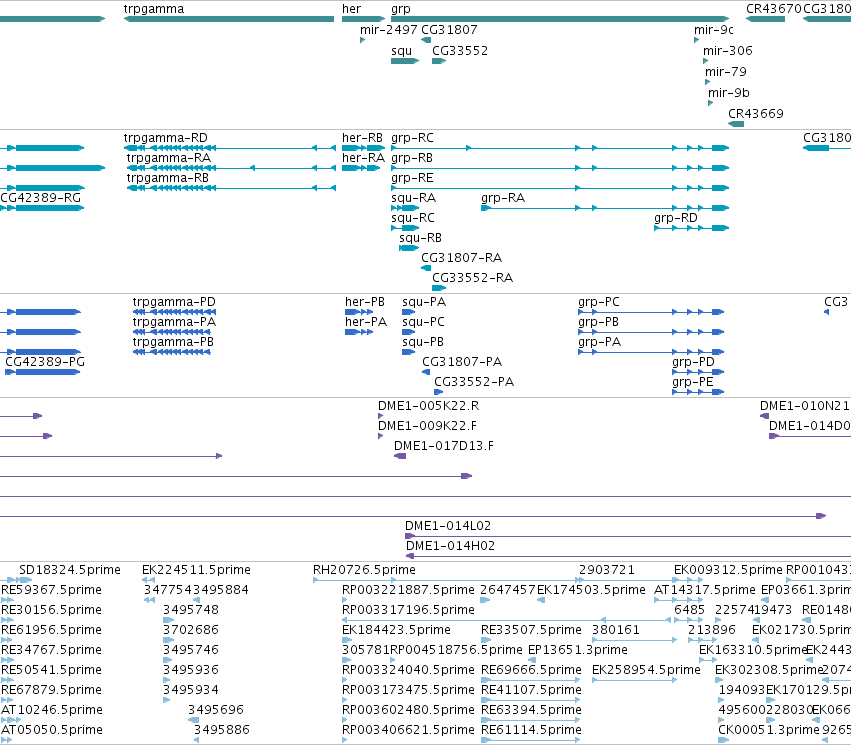The width and height of the screenshot is (851, 745).
Task: Select the mir-9c label
Action: click(714, 29)
